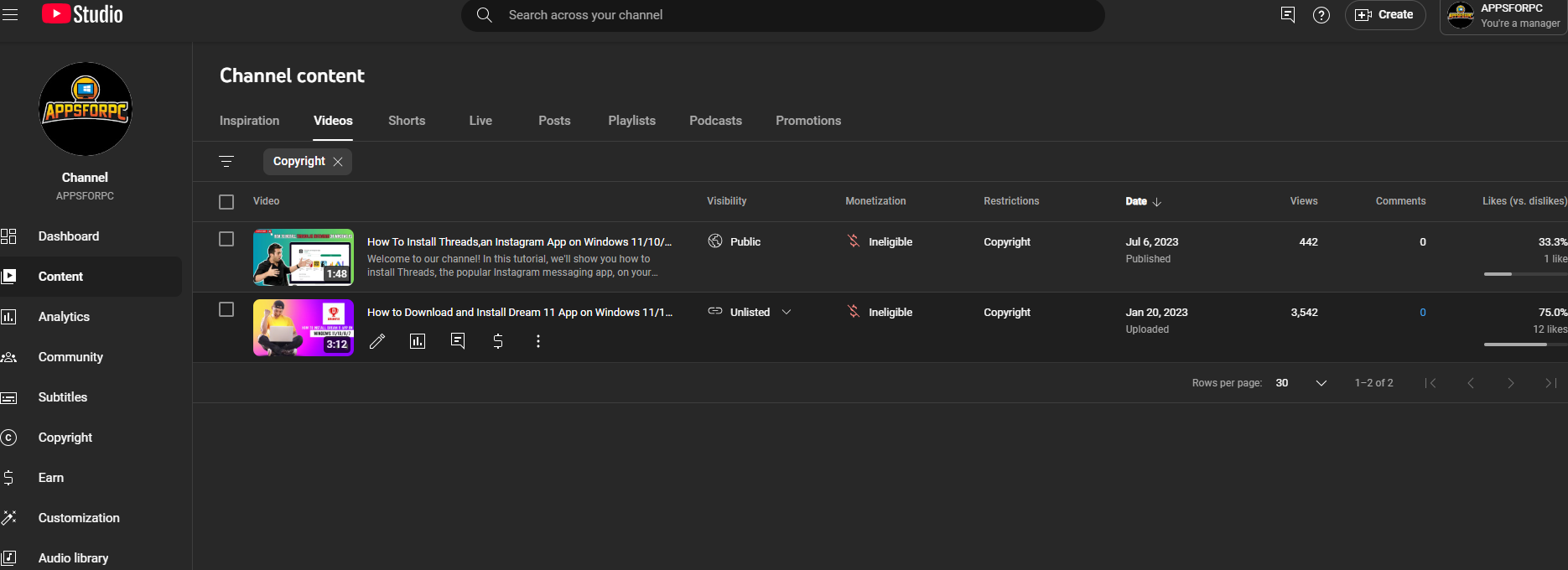Go to last page arrow

(1551, 383)
